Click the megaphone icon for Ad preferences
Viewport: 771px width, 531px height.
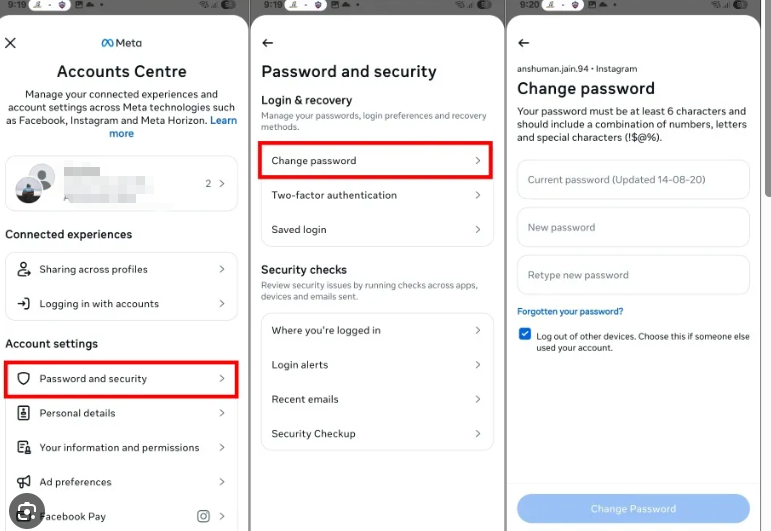24,482
